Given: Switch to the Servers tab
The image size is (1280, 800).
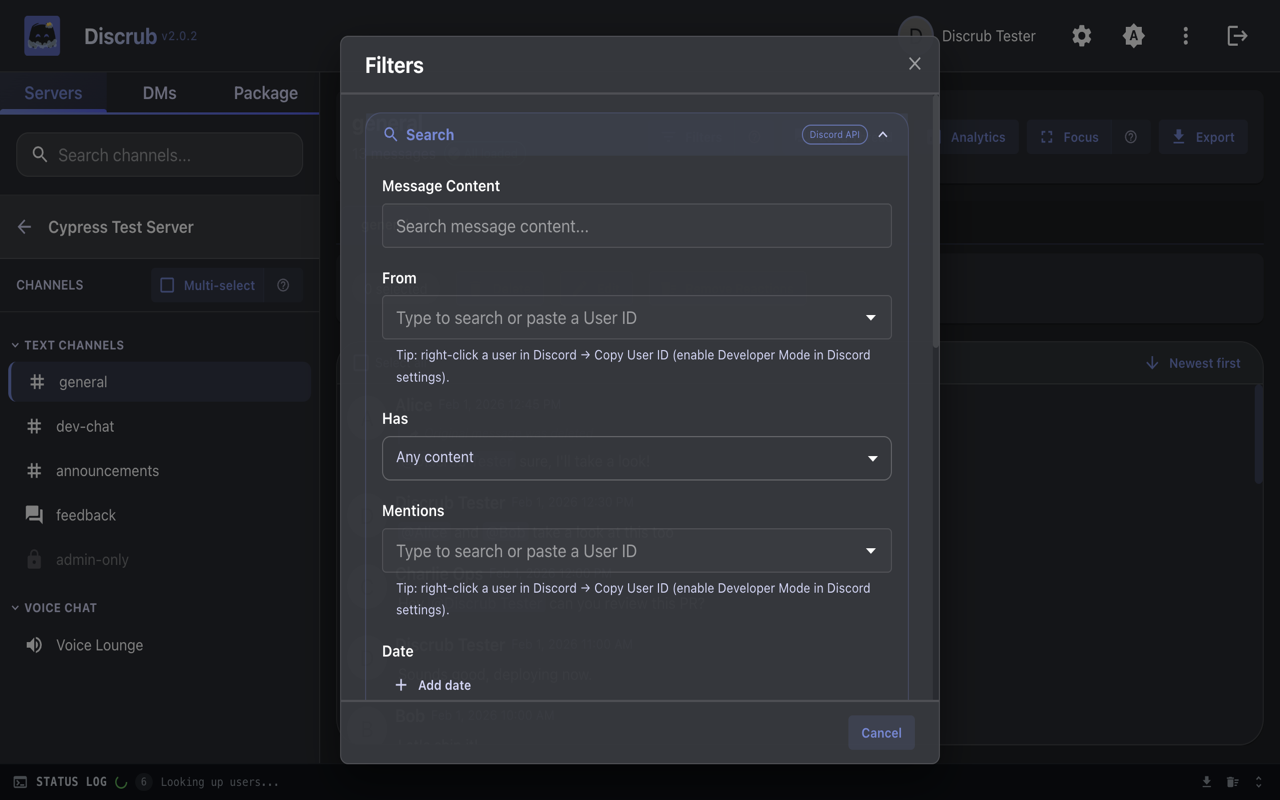Looking at the screenshot, I should pyautogui.click(x=53, y=93).
